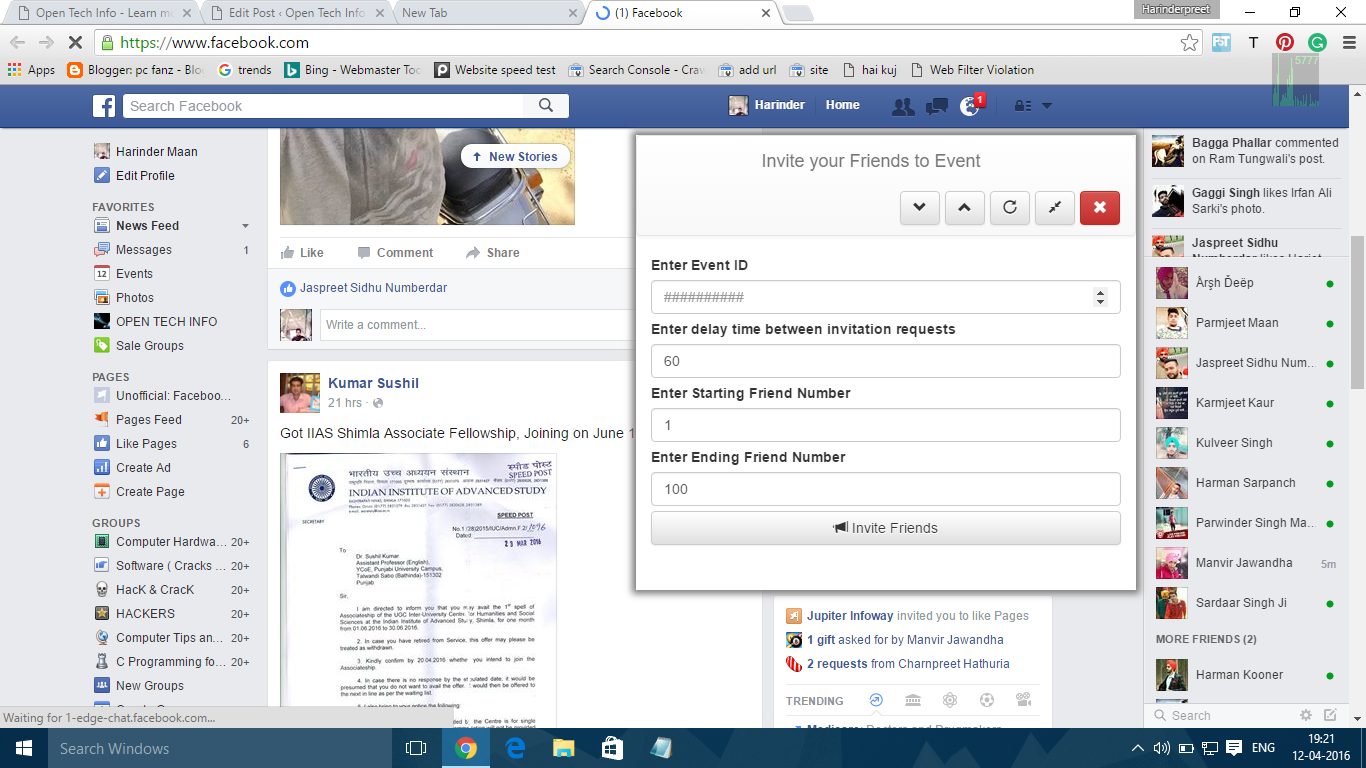Viewport: 1366px width, 768px height.
Task: Click the new message compose icon in chat sidebar
Action: pyautogui.click(x=1330, y=715)
